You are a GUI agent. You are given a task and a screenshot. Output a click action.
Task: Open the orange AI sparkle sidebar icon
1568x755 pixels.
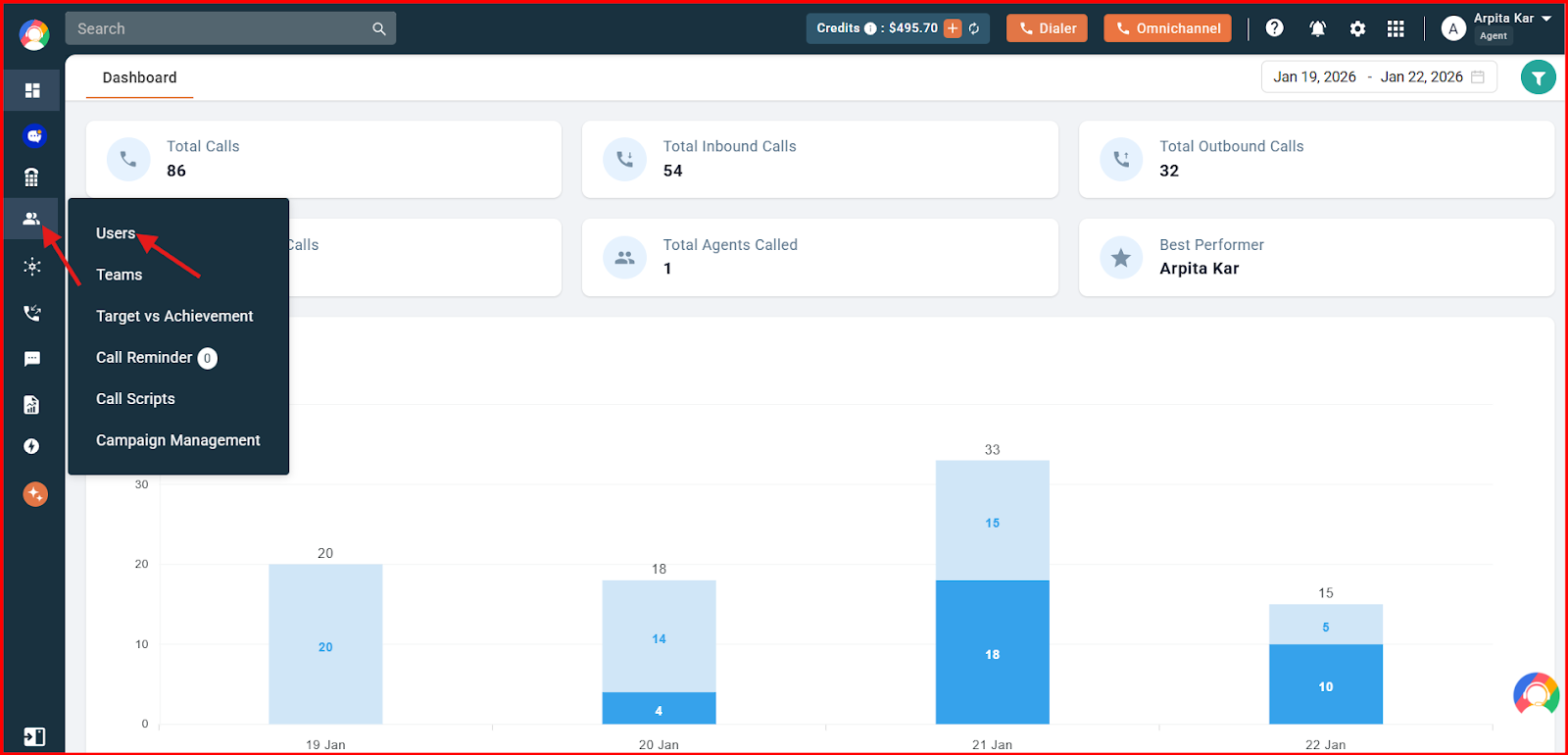pyautogui.click(x=35, y=494)
